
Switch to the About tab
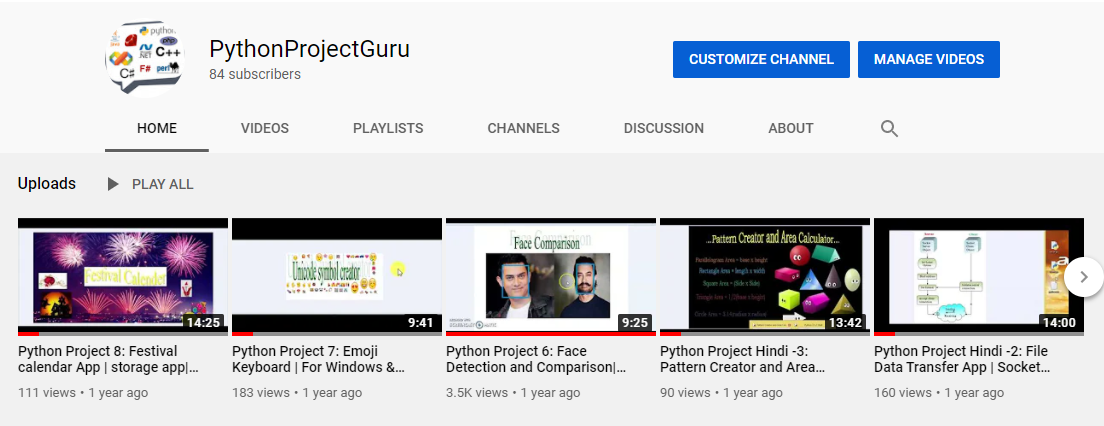[791, 128]
